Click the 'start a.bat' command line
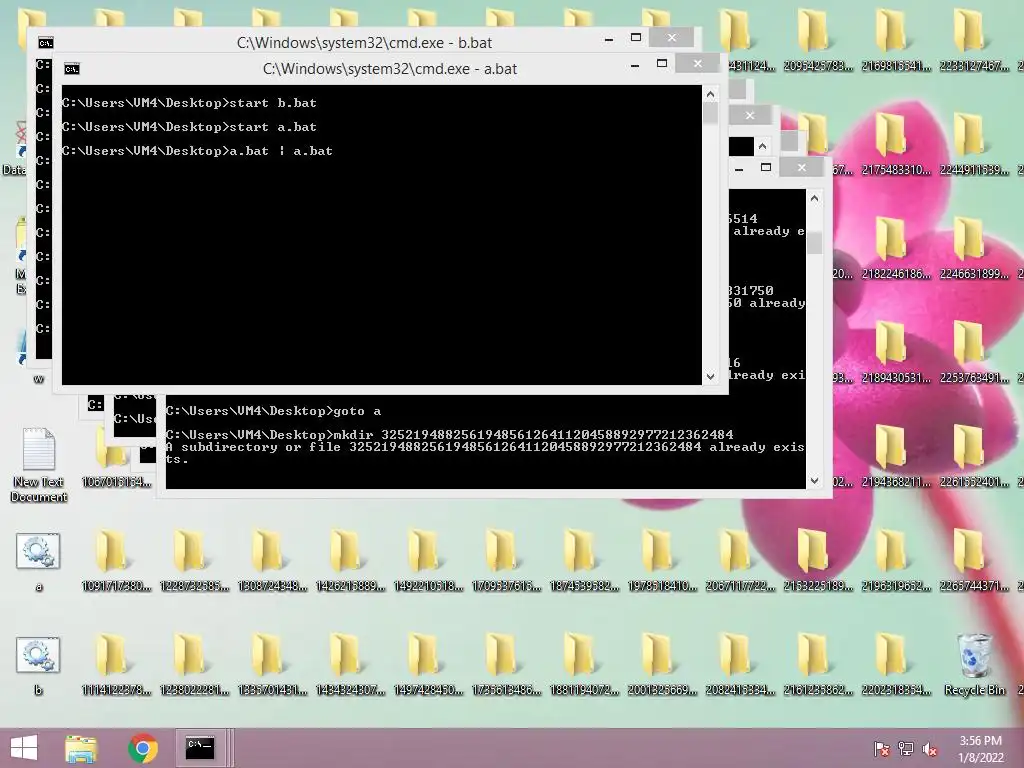Image resolution: width=1024 pixels, height=768 pixels. [x=189, y=127]
